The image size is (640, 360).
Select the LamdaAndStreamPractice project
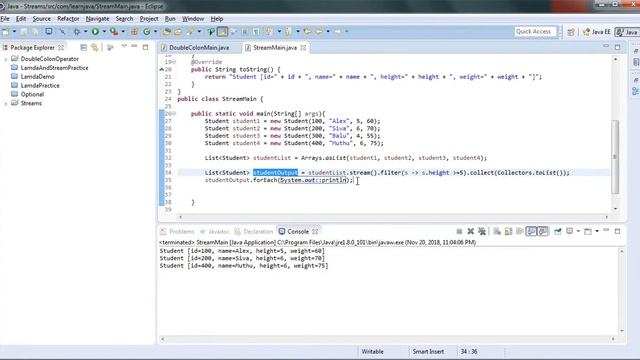tap(54, 68)
